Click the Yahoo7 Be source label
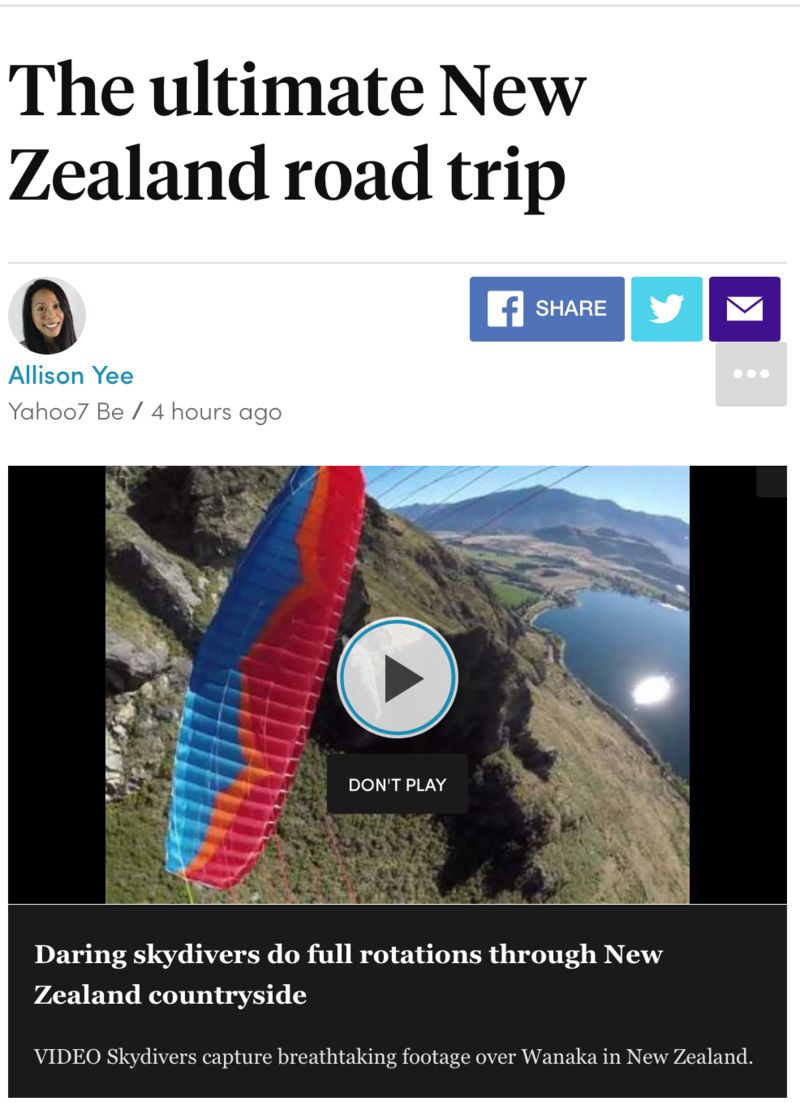Viewport: 800px width, 1110px height. click(x=66, y=411)
